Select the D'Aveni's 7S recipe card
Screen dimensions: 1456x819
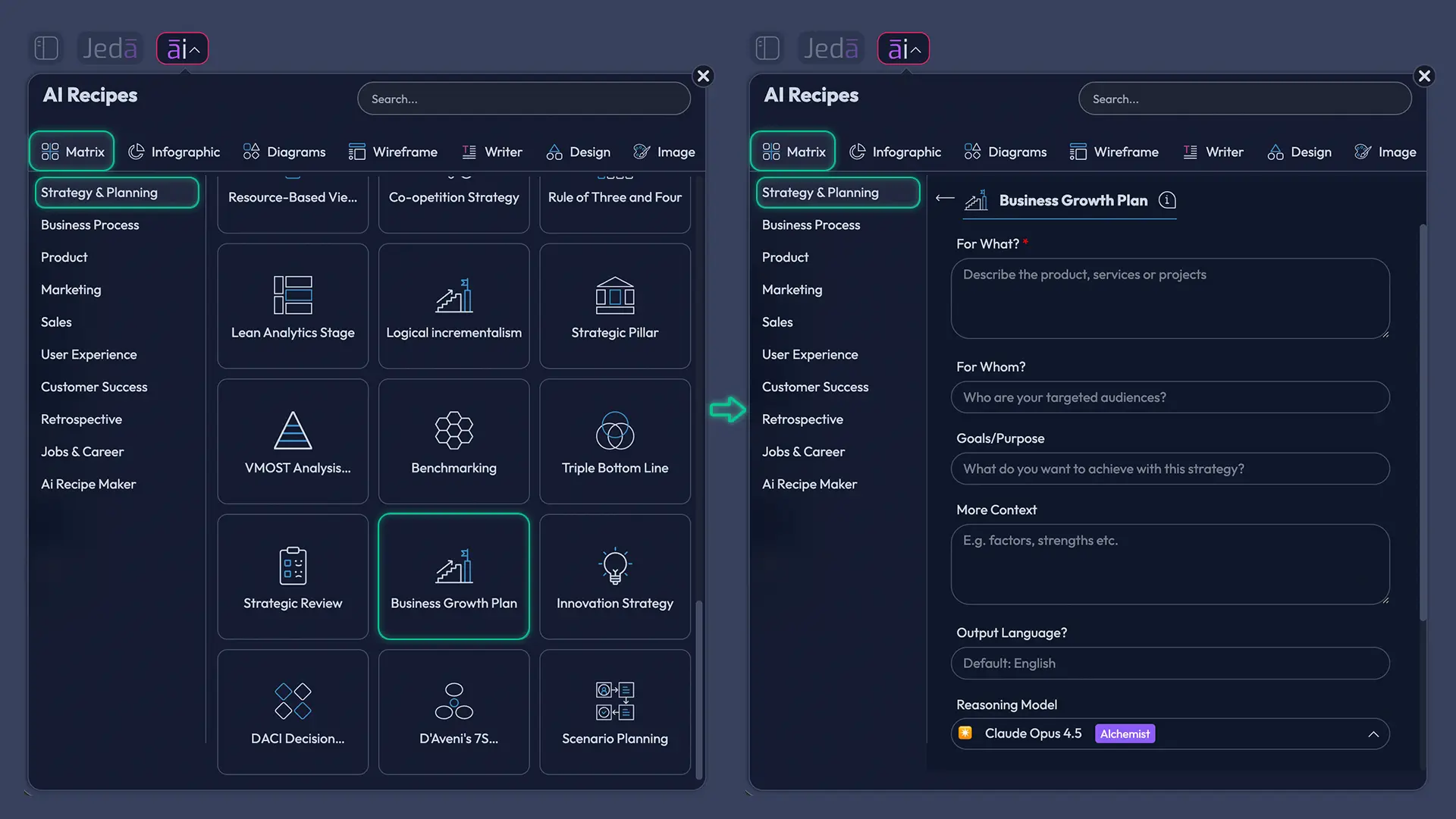click(453, 712)
